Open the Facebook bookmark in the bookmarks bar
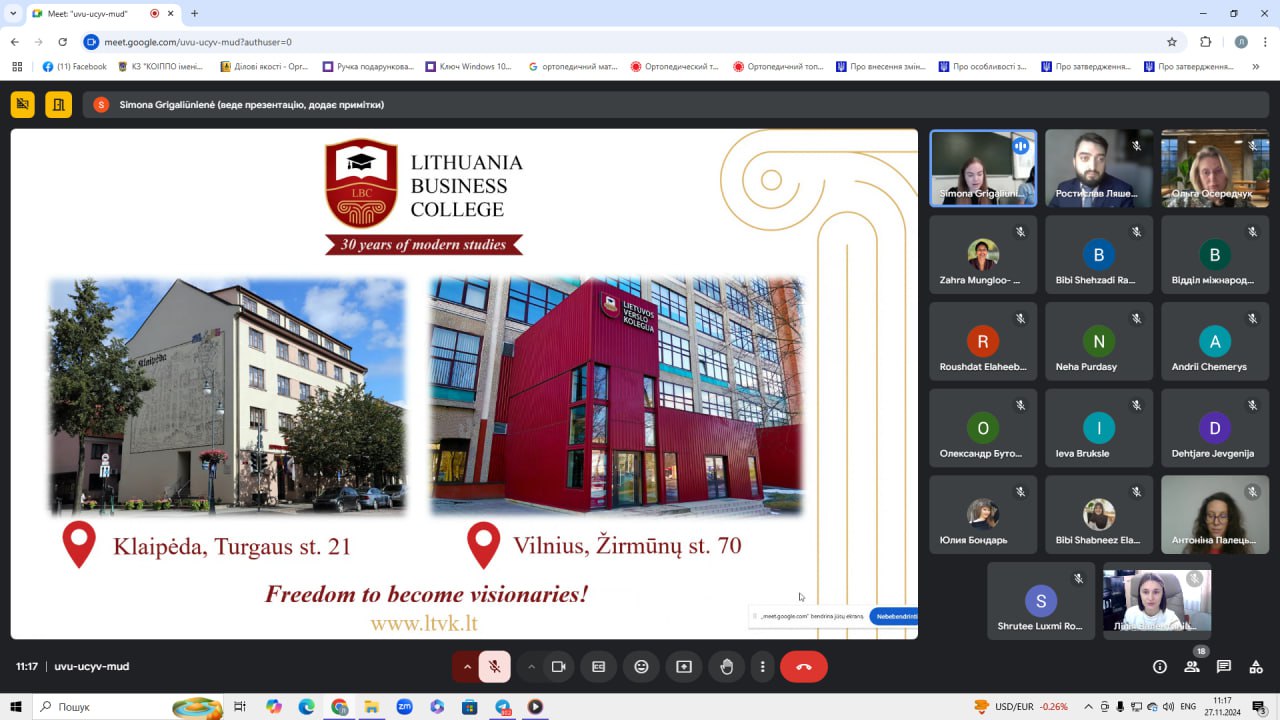 pyautogui.click(x=75, y=67)
